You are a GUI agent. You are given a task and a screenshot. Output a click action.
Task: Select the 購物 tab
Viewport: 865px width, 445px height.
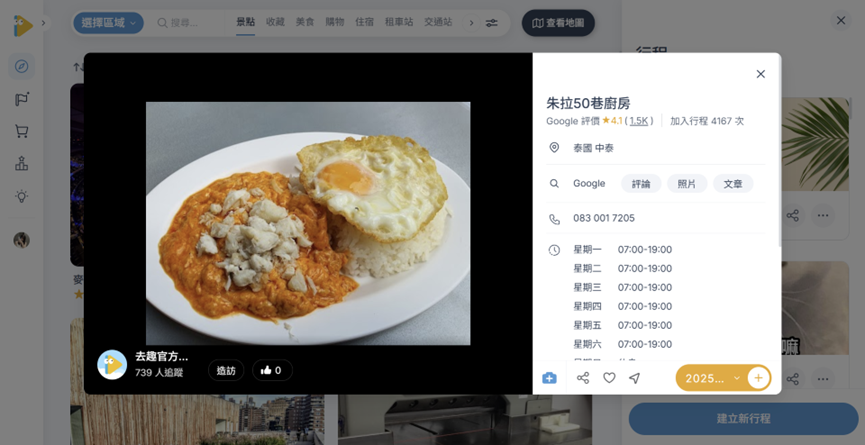coord(334,22)
